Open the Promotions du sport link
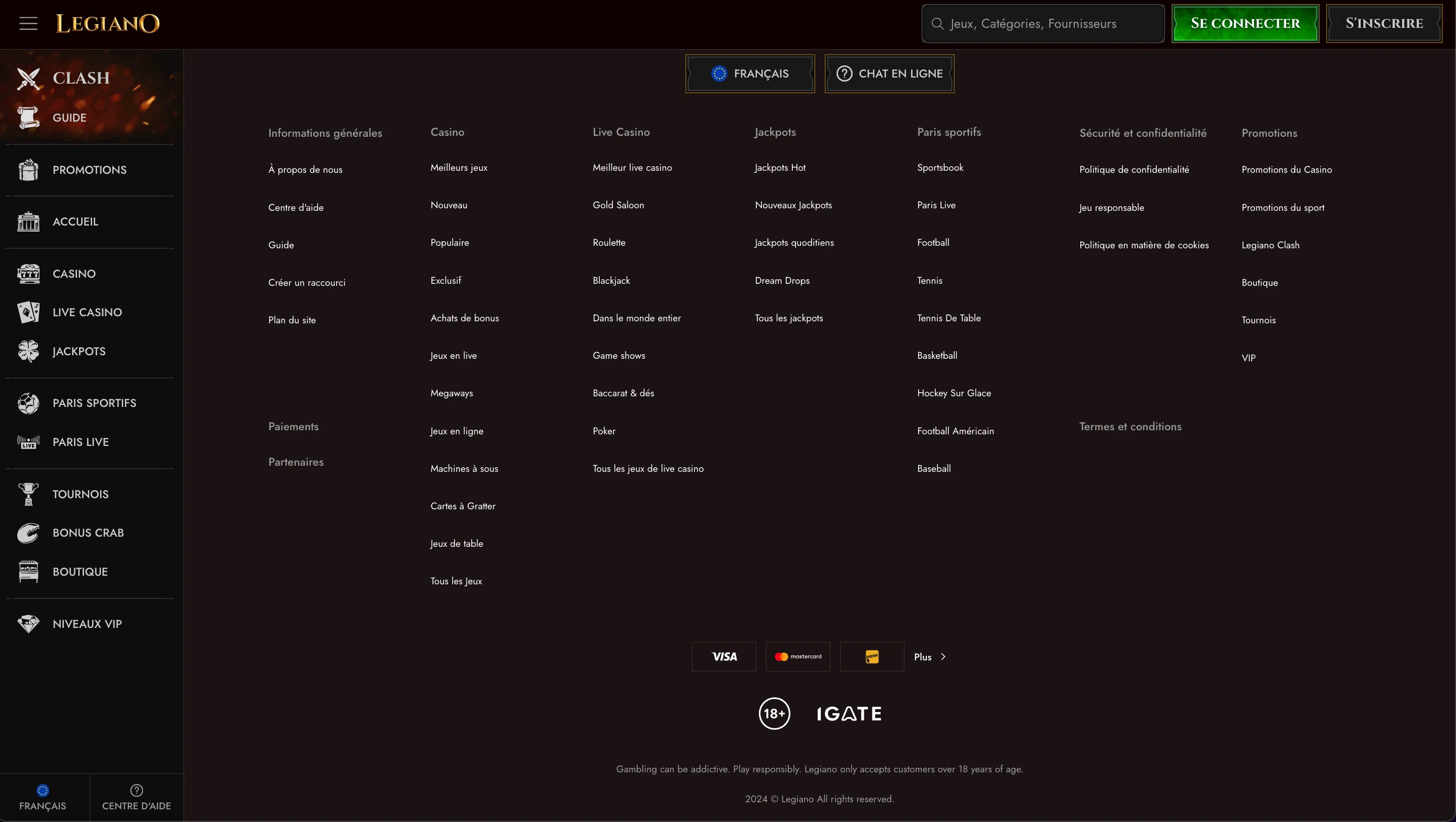 [1283, 207]
